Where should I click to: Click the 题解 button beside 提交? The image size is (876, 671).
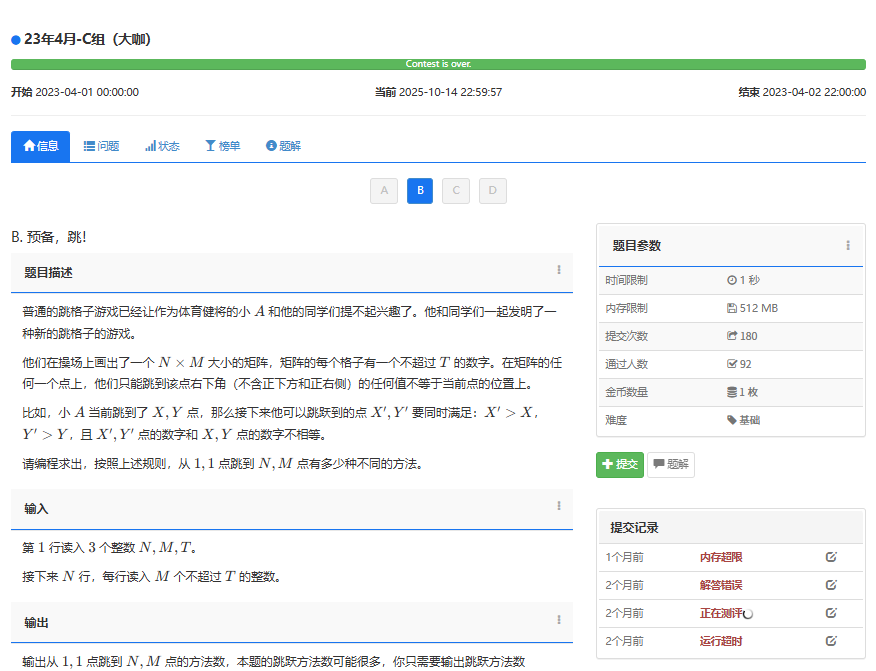[671, 464]
